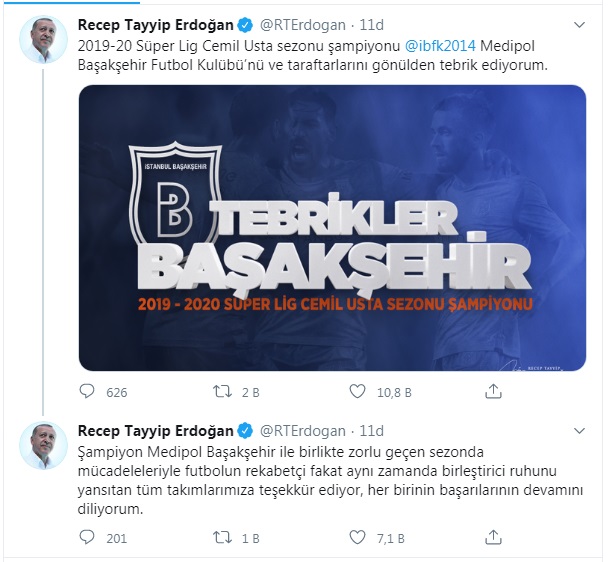Retweet the first tweet with 2 B retweets
The width and height of the screenshot is (609, 562).
223,391
